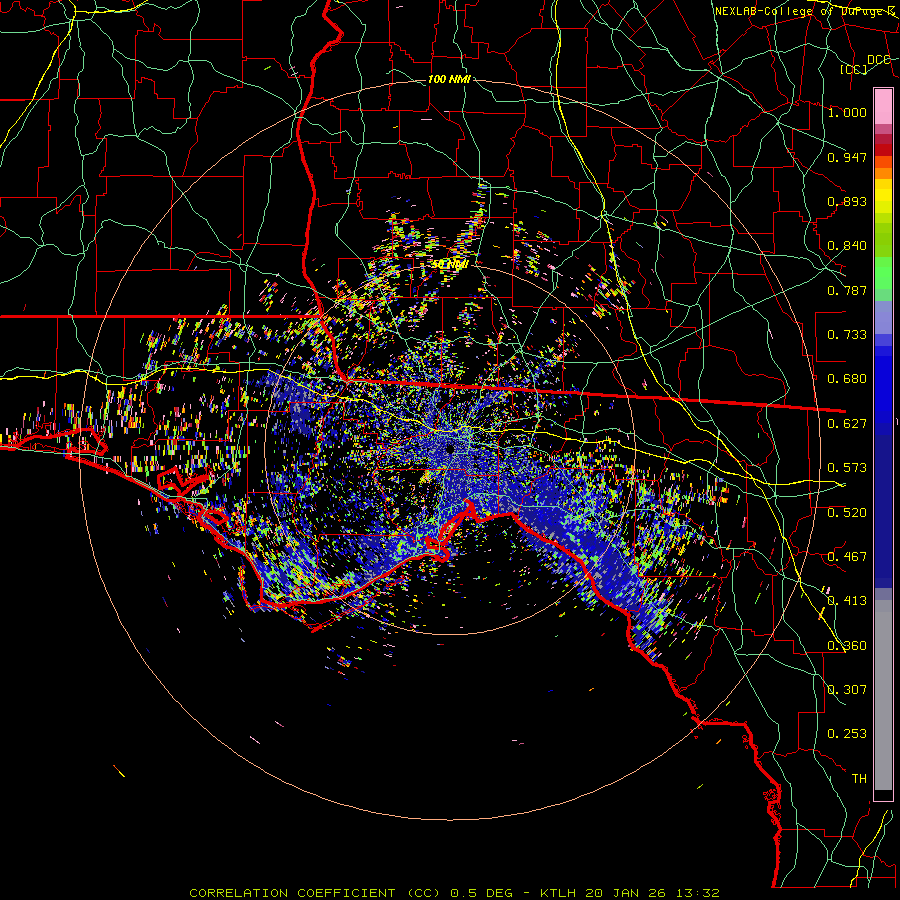
Task: Click the 0.733 scale label
Action: click(x=847, y=335)
